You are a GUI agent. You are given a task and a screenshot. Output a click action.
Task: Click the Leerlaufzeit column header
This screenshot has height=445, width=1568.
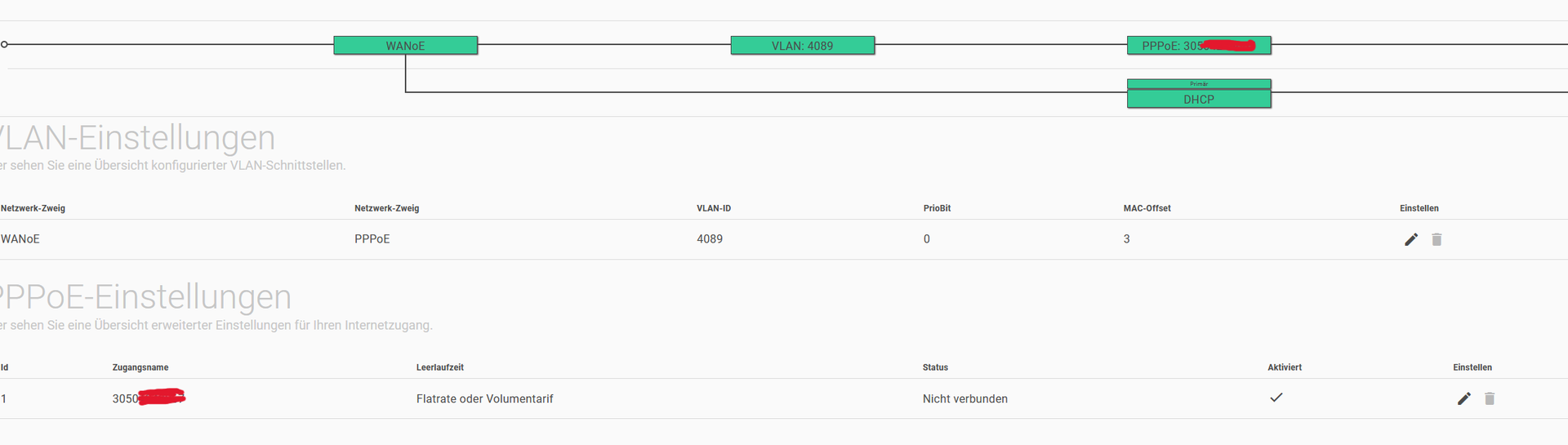coord(440,367)
